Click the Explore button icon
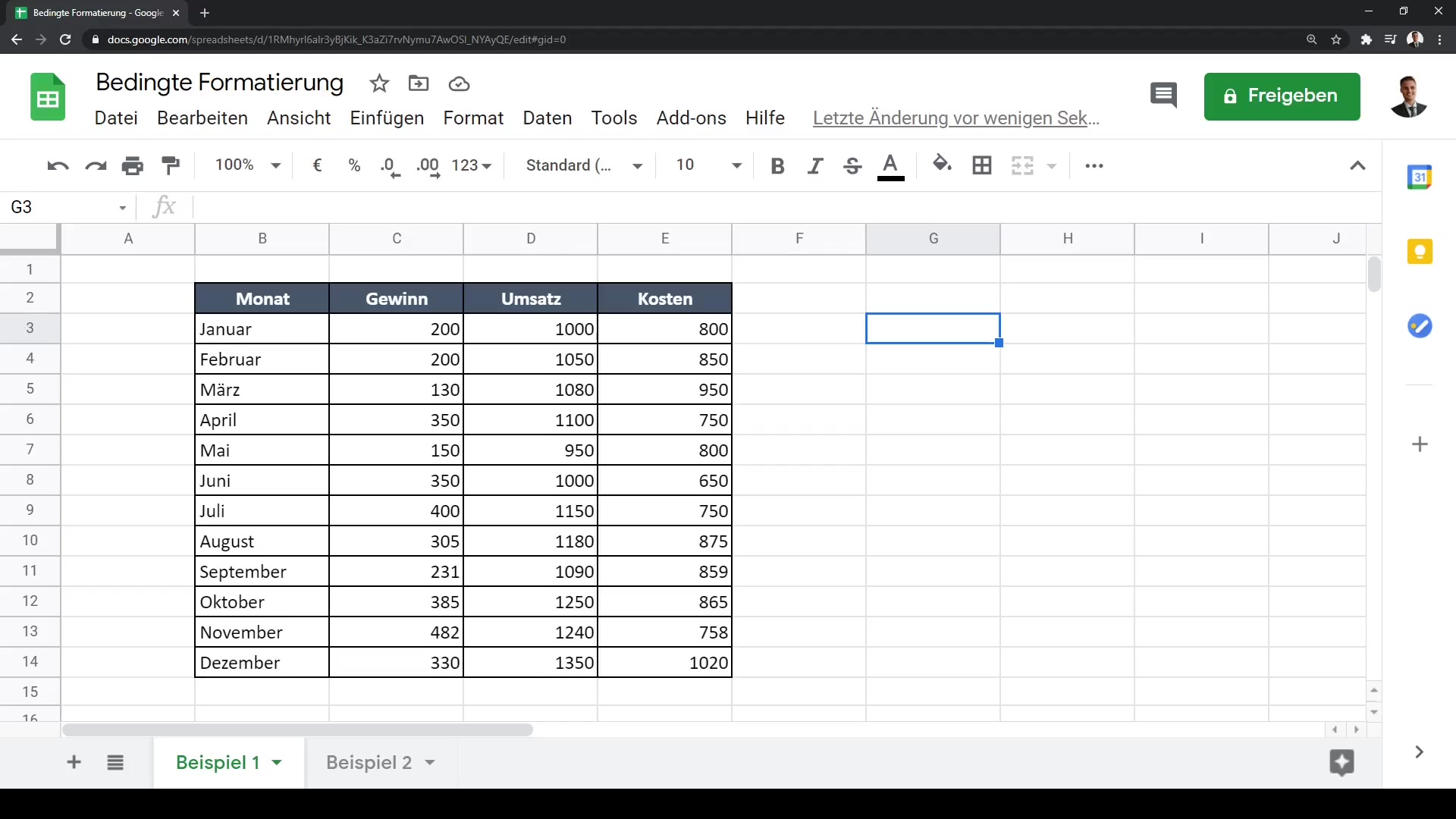Screen dimensions: 1456x819 tap(1341, 762)
